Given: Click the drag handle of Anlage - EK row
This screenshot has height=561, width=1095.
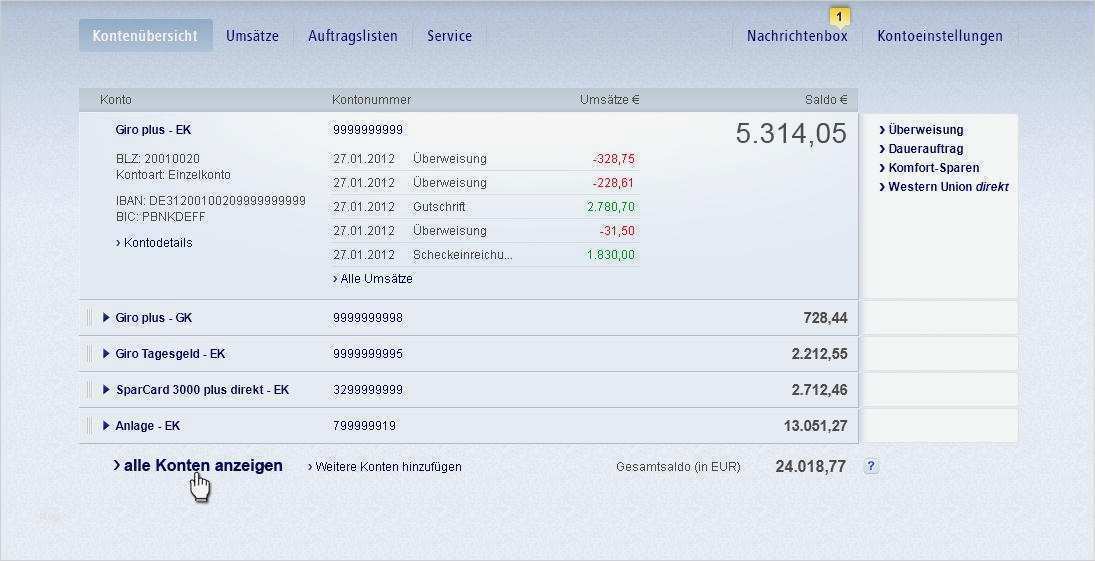Looking at the screenshot, I should point(89,425).
